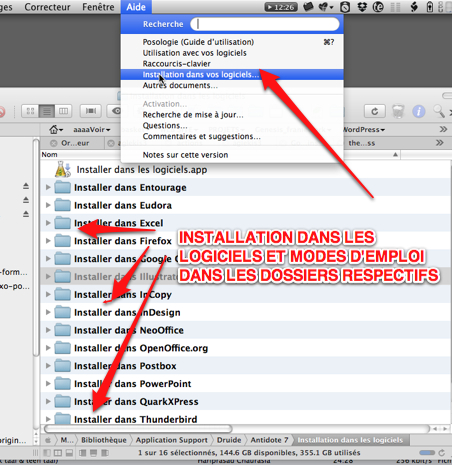Expand the Installer dans NeoOffice folder

48,330
